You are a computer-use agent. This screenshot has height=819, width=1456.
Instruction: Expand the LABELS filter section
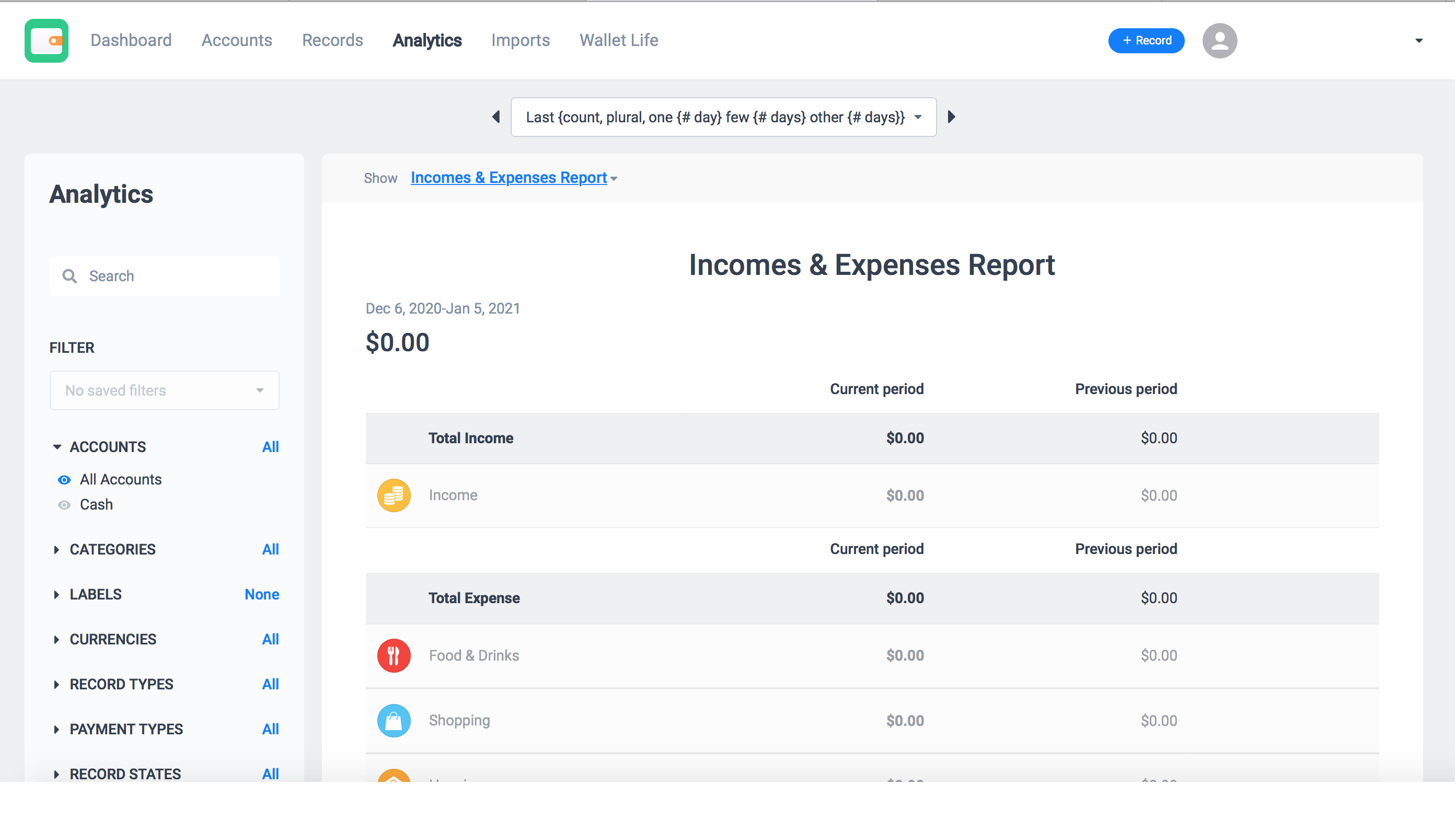coord(56,594)
